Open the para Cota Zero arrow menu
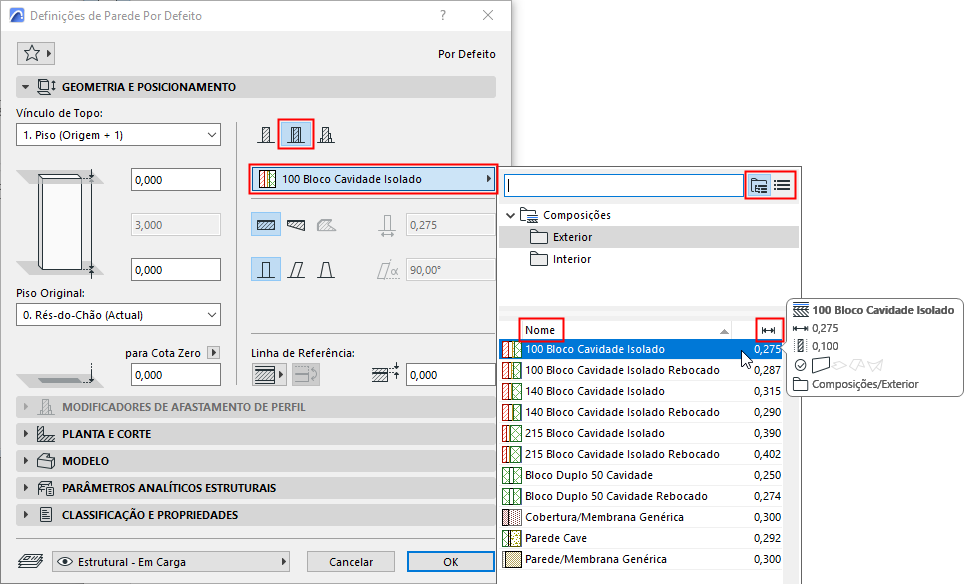 coord(213,353)
